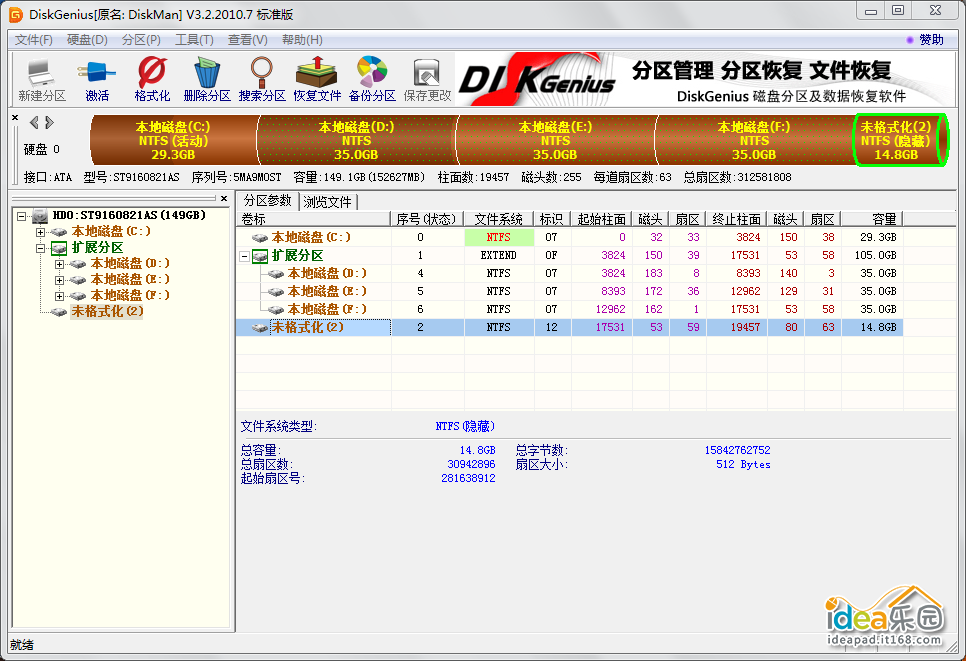Click the 文件系统 column header

[499, 219]
